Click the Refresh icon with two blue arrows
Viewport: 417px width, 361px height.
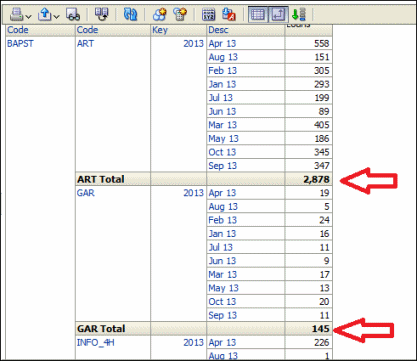130,15
